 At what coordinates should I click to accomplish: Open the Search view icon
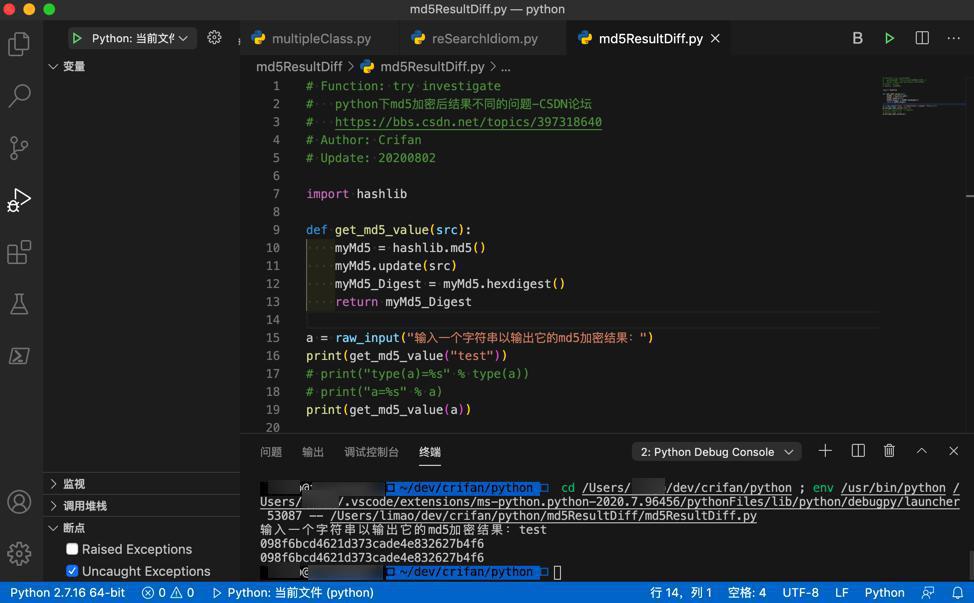coord(19,96)
